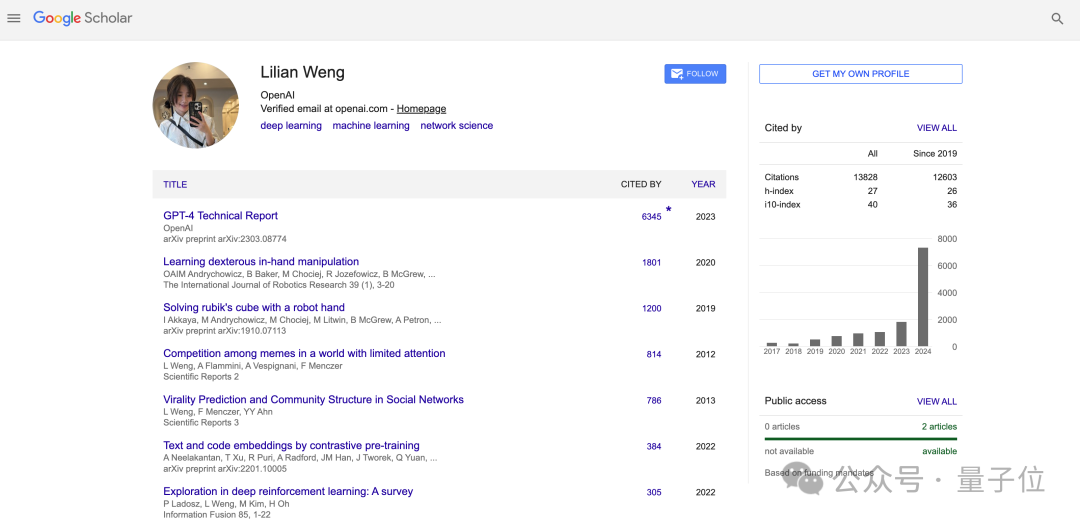Click the search magnifier icon
Viewport: 1080px width, 523px height.
pyautogui.click(x=1057, y=18)
